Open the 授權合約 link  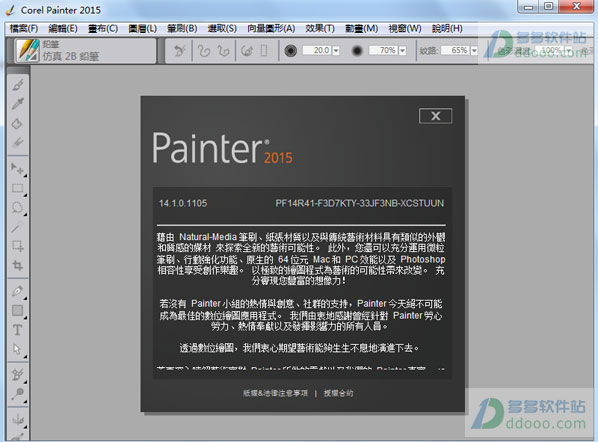click(339, 393)
